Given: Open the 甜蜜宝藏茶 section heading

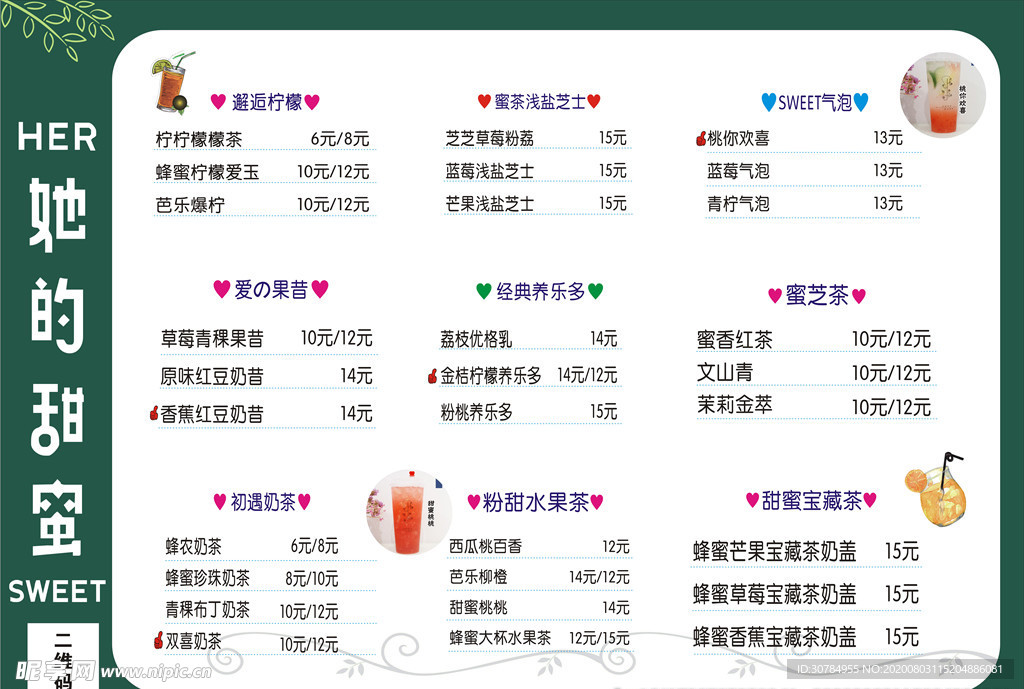Looking at the screenshot, I should coord(807,498).
